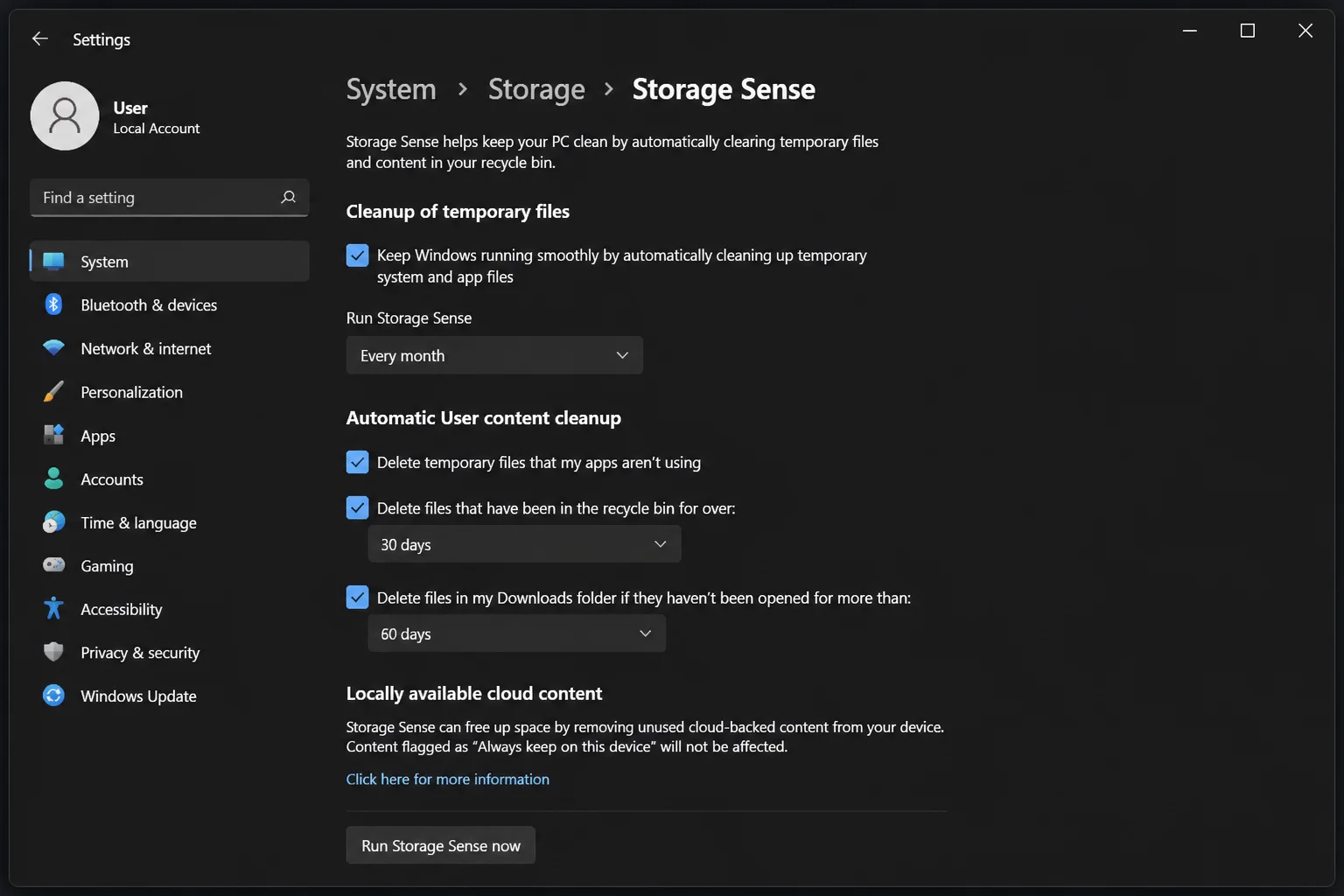Click the Accessibility figure icon
Image resolution: width=1344 pixels, height=896 pixels.
(53, 609)
